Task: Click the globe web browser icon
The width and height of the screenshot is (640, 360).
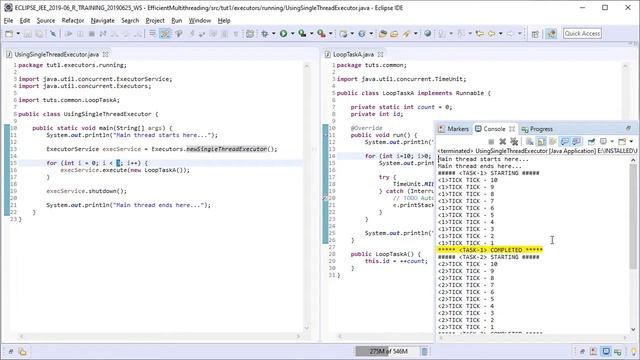Action: [x=427, y=34]
